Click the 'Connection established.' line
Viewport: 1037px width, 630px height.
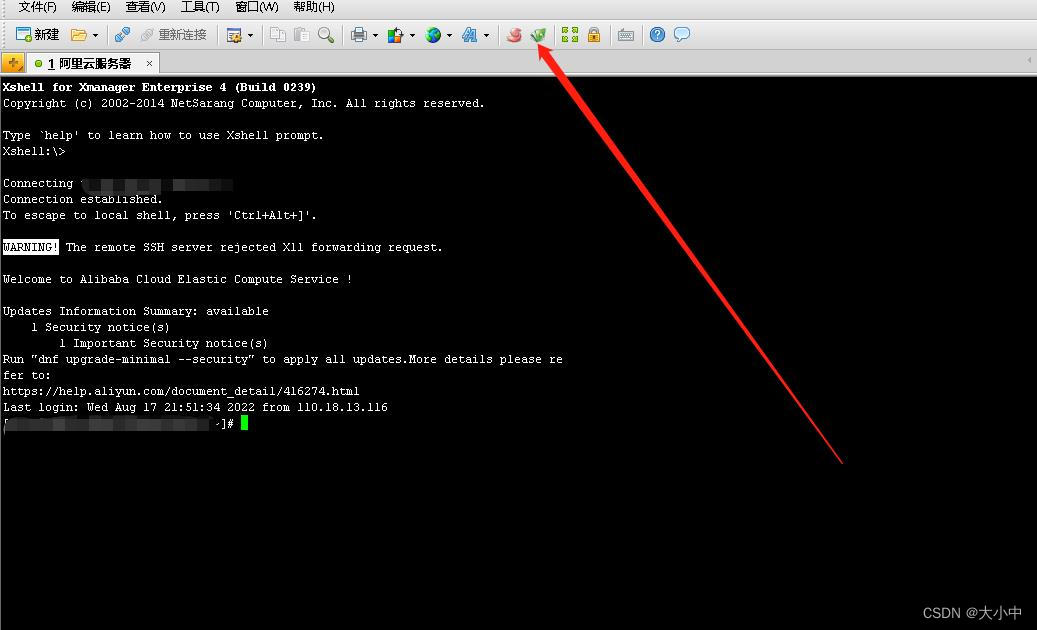click(83, 199)
